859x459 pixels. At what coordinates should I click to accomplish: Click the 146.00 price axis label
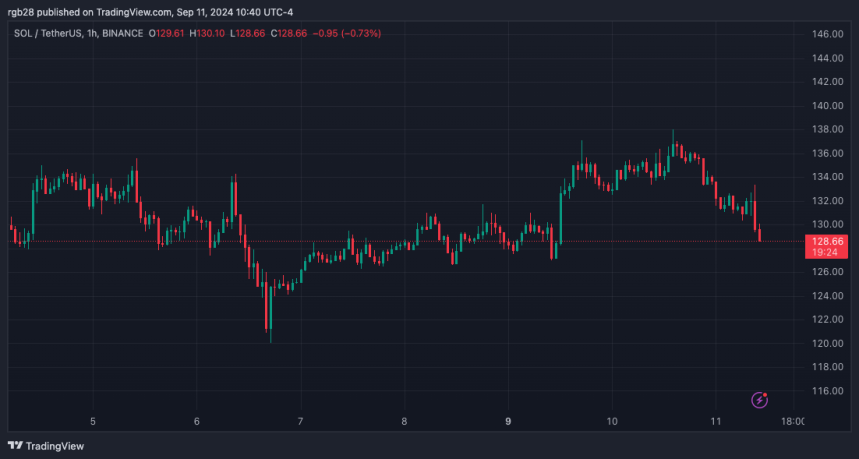[x=827, y=34]
